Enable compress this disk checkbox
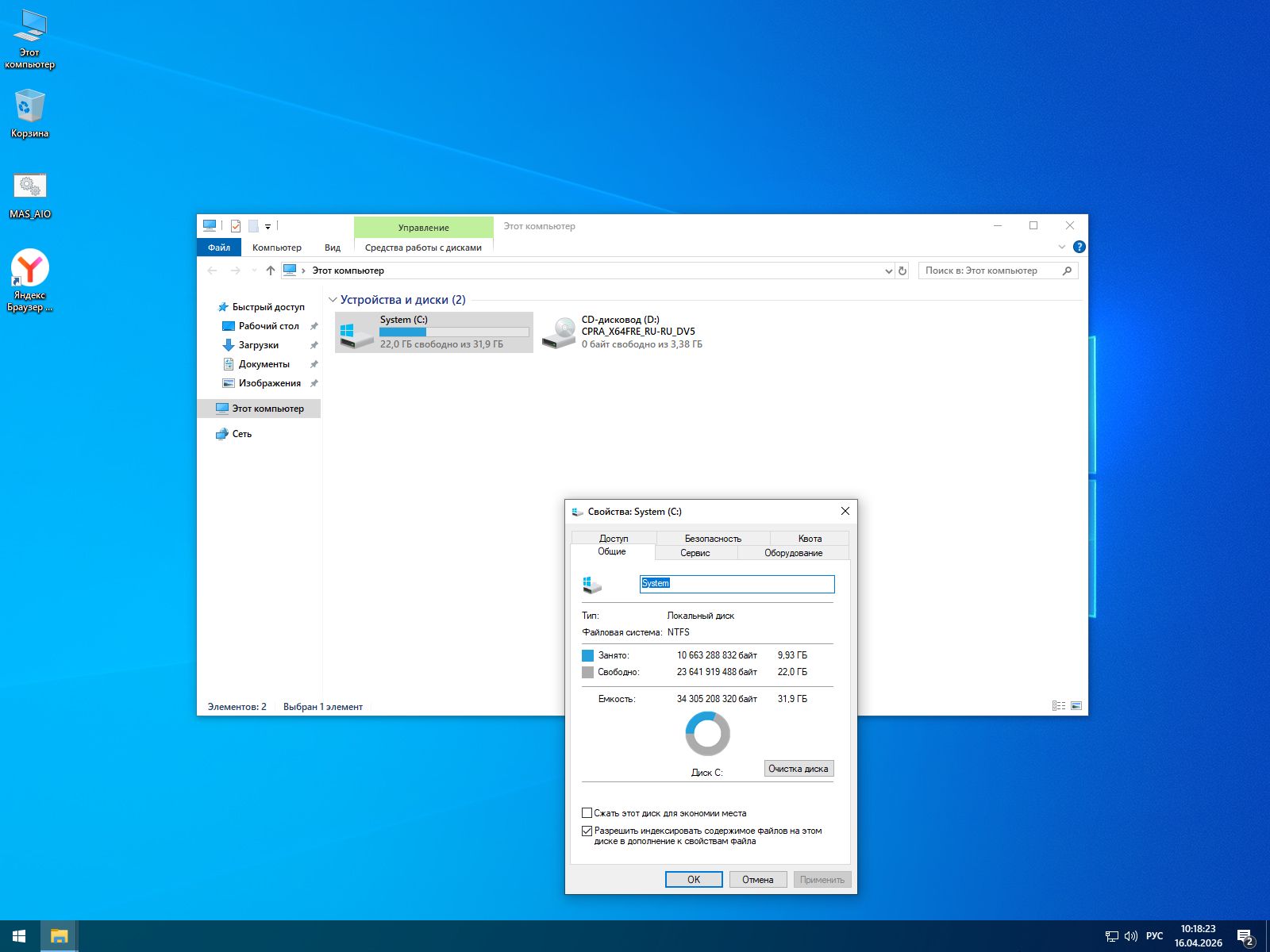 (x=587, y=813)
